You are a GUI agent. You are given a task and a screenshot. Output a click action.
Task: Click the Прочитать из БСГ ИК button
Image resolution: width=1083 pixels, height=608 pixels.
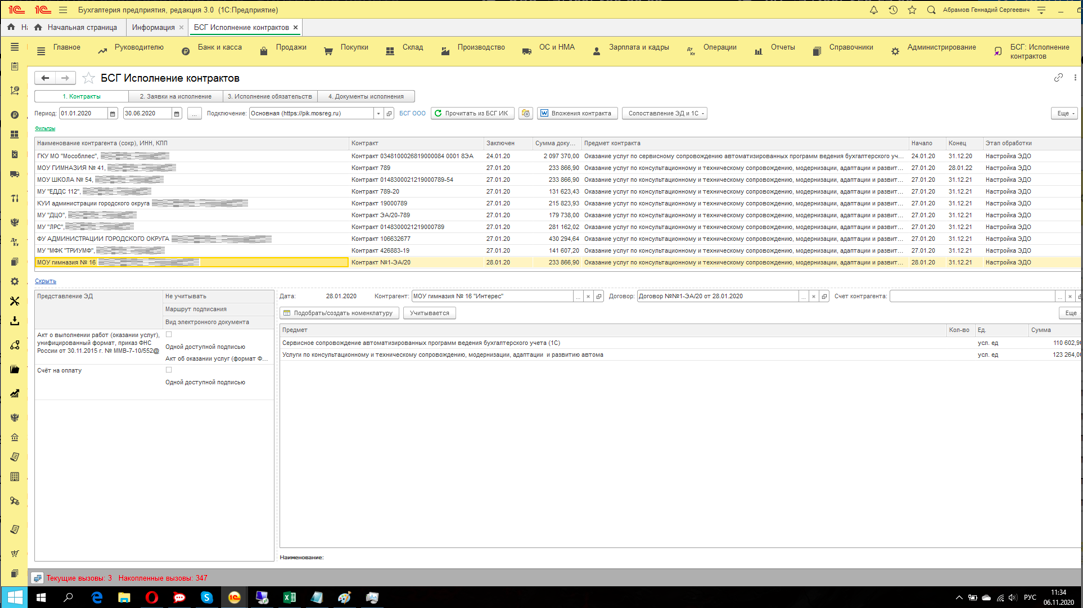click(472, 114)
